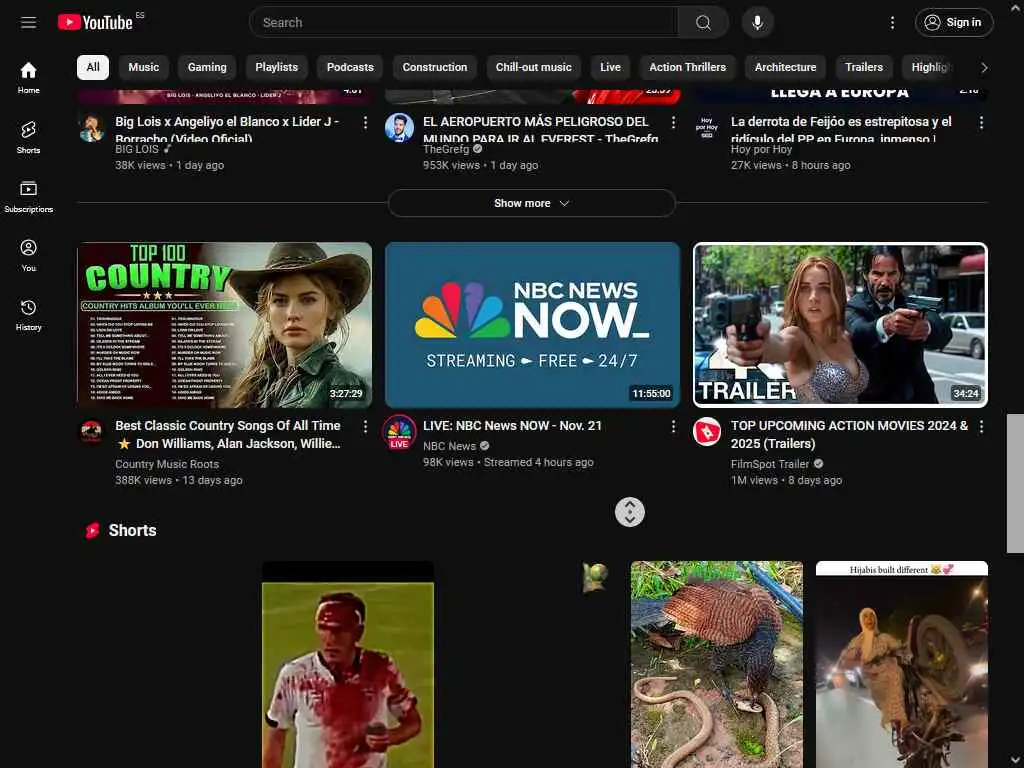
Task: Click the Sign in button
Action: (954, 23)
